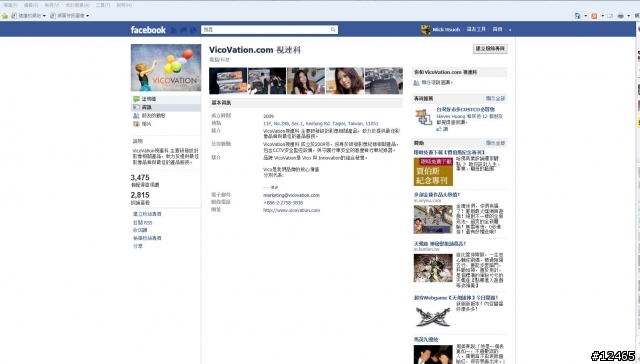This screenshot has height=364, width=640.
Task: Click the Costco shopping cart page icon
Action: click(424, 117)
